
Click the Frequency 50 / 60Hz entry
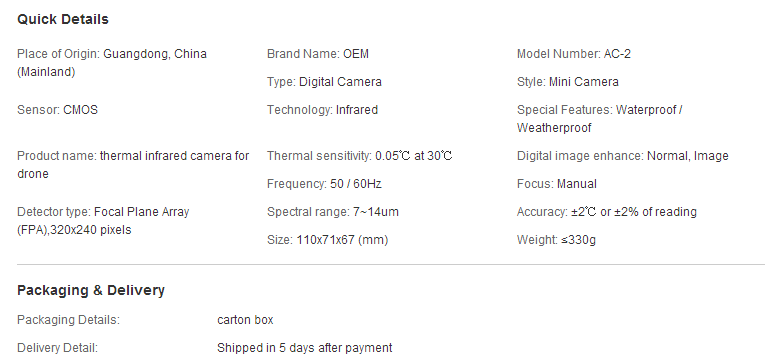pyautogui.click(x=324, y=184)
